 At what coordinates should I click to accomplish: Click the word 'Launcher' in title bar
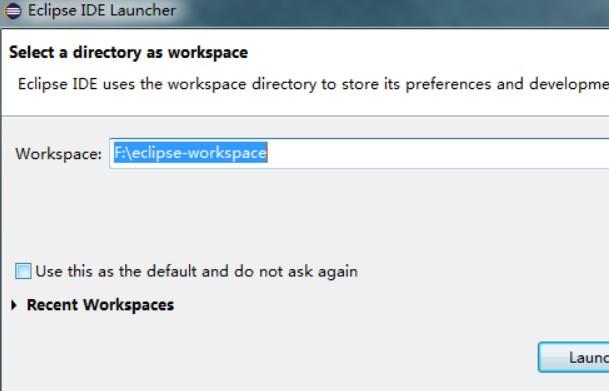143,10
